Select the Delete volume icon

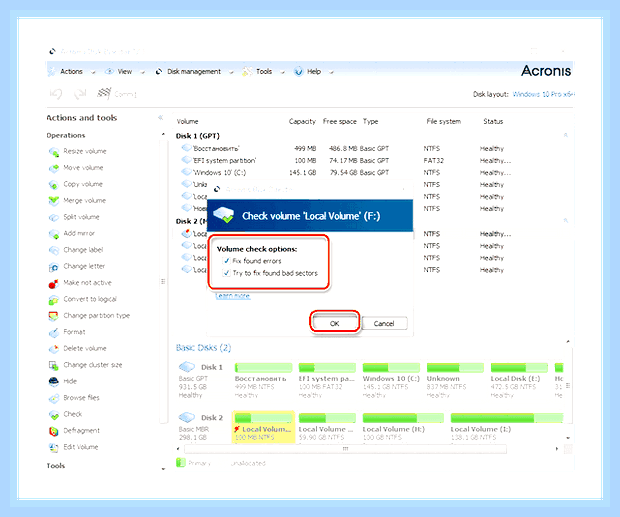click(x=54, y=349)
